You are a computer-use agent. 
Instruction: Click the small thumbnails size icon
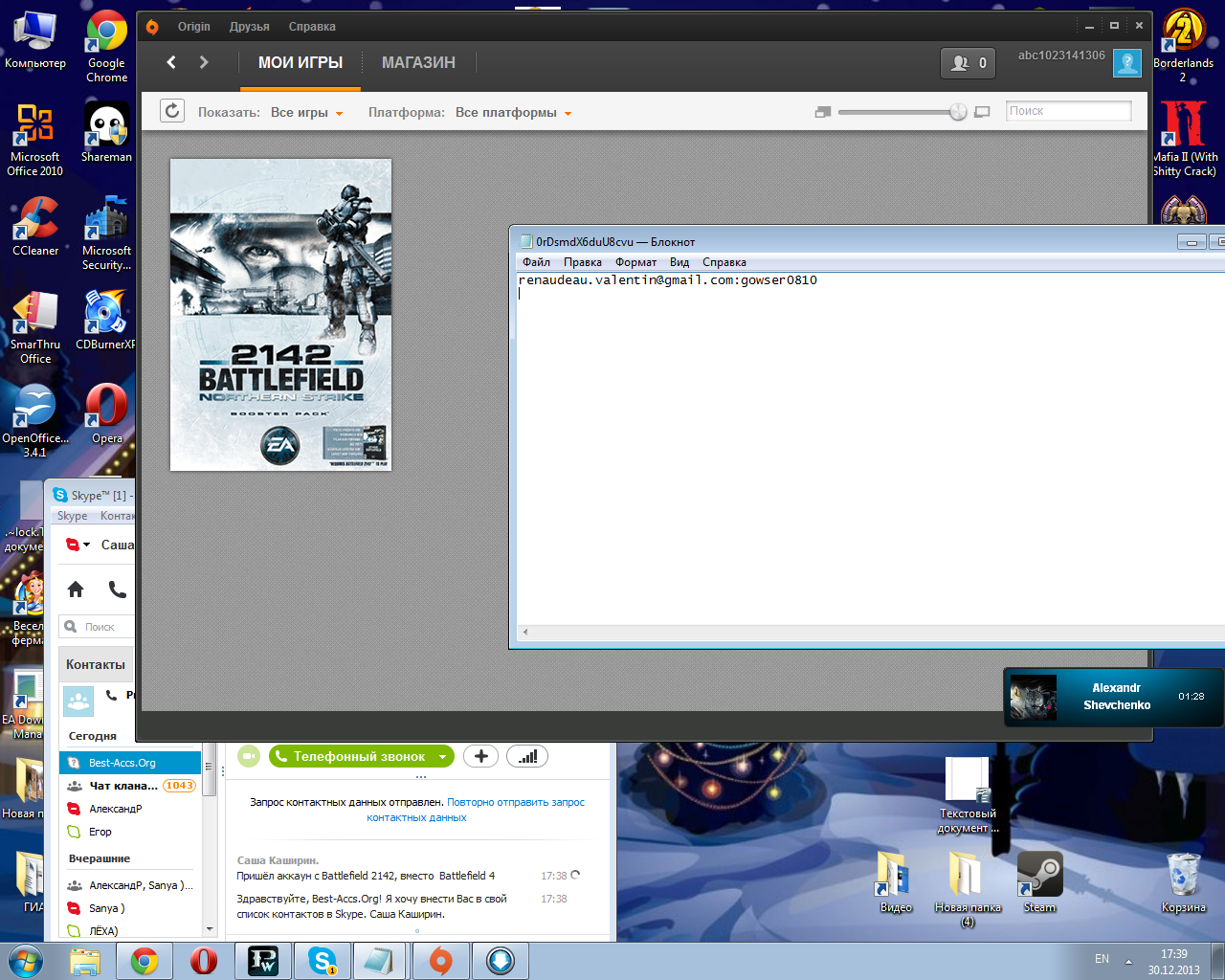pos(822,112)
